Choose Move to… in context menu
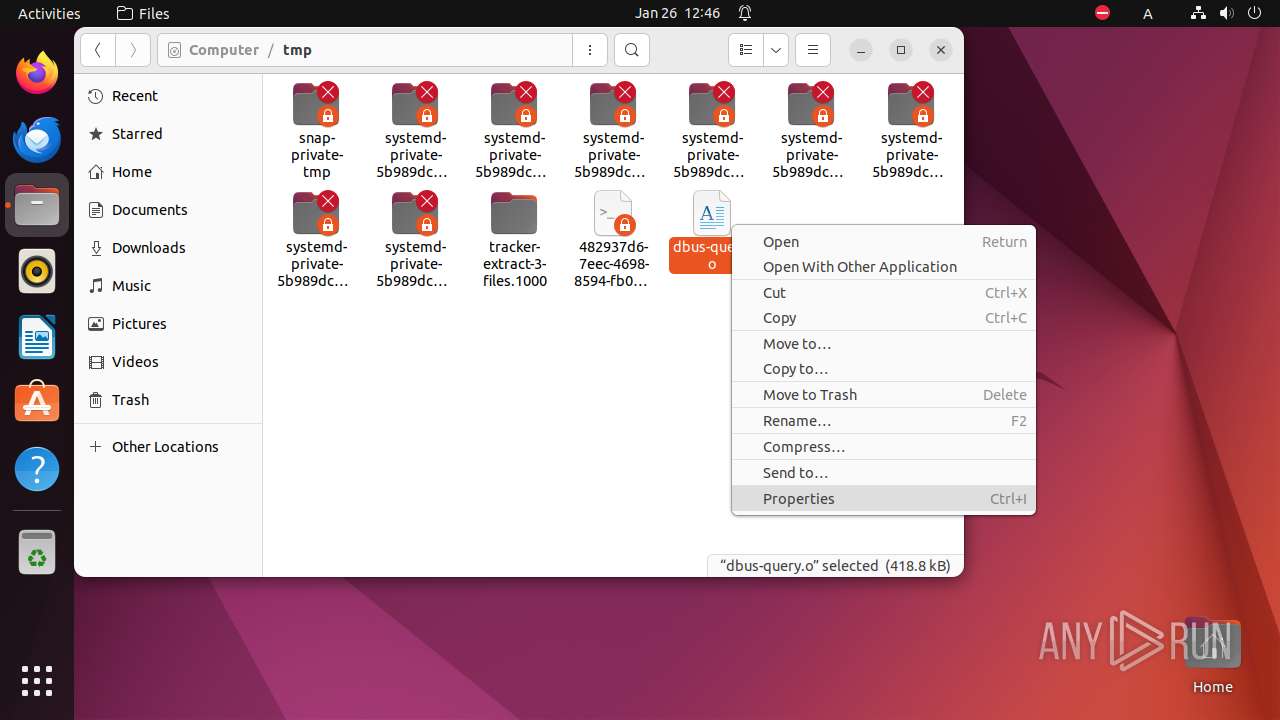This screenshot has width=1280, height=720. coord(884,344)
